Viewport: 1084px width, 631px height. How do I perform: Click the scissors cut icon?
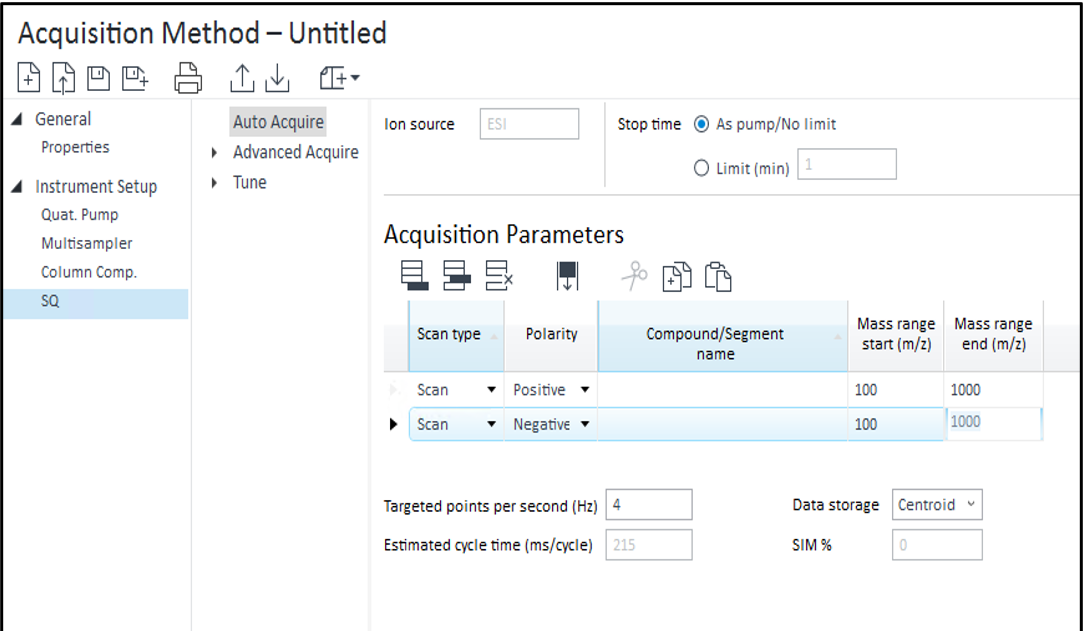(634, 276)
